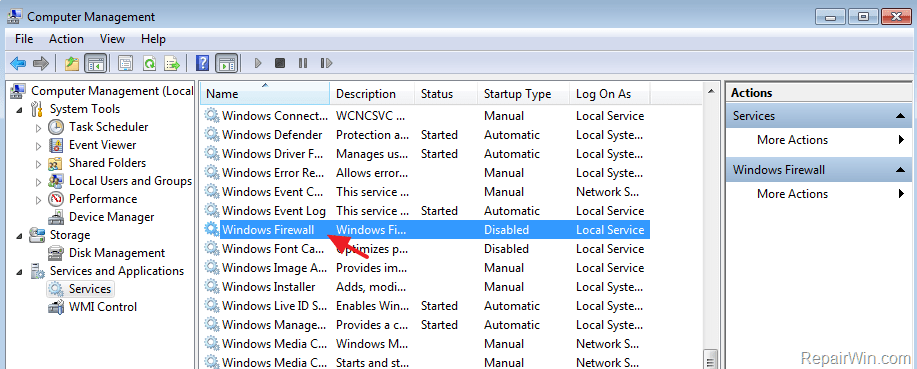Click the Windows Installer gear icon
Viewport: 917px width, 369px height.
(211, 287)
